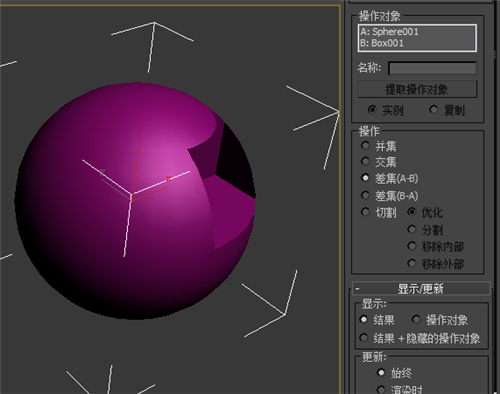Set update mode to 渲染时
This screenshot has width=500, height=394.
[381, 389]
